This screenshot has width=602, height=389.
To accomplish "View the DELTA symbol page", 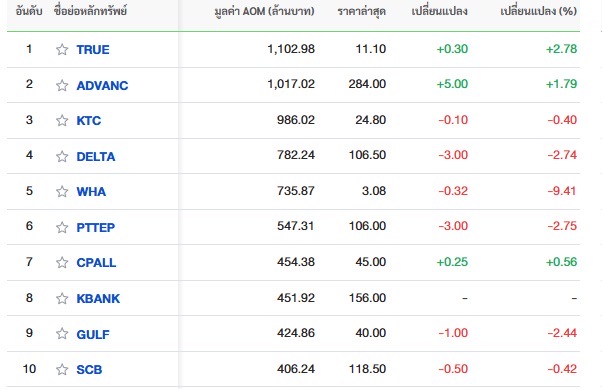I will (96, 156).
